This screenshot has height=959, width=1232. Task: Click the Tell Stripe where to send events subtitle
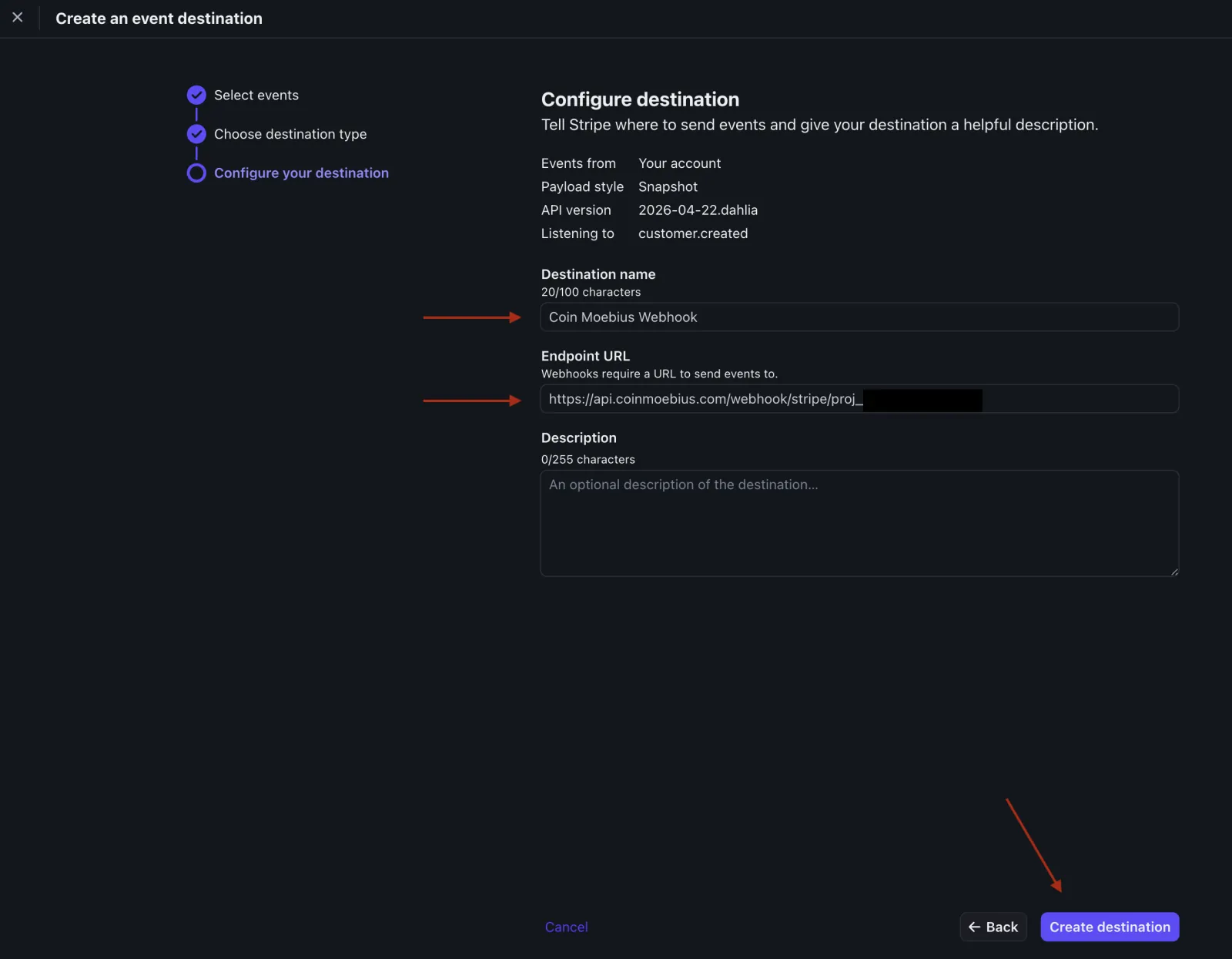pyautogui.click(x=819, y=125)
